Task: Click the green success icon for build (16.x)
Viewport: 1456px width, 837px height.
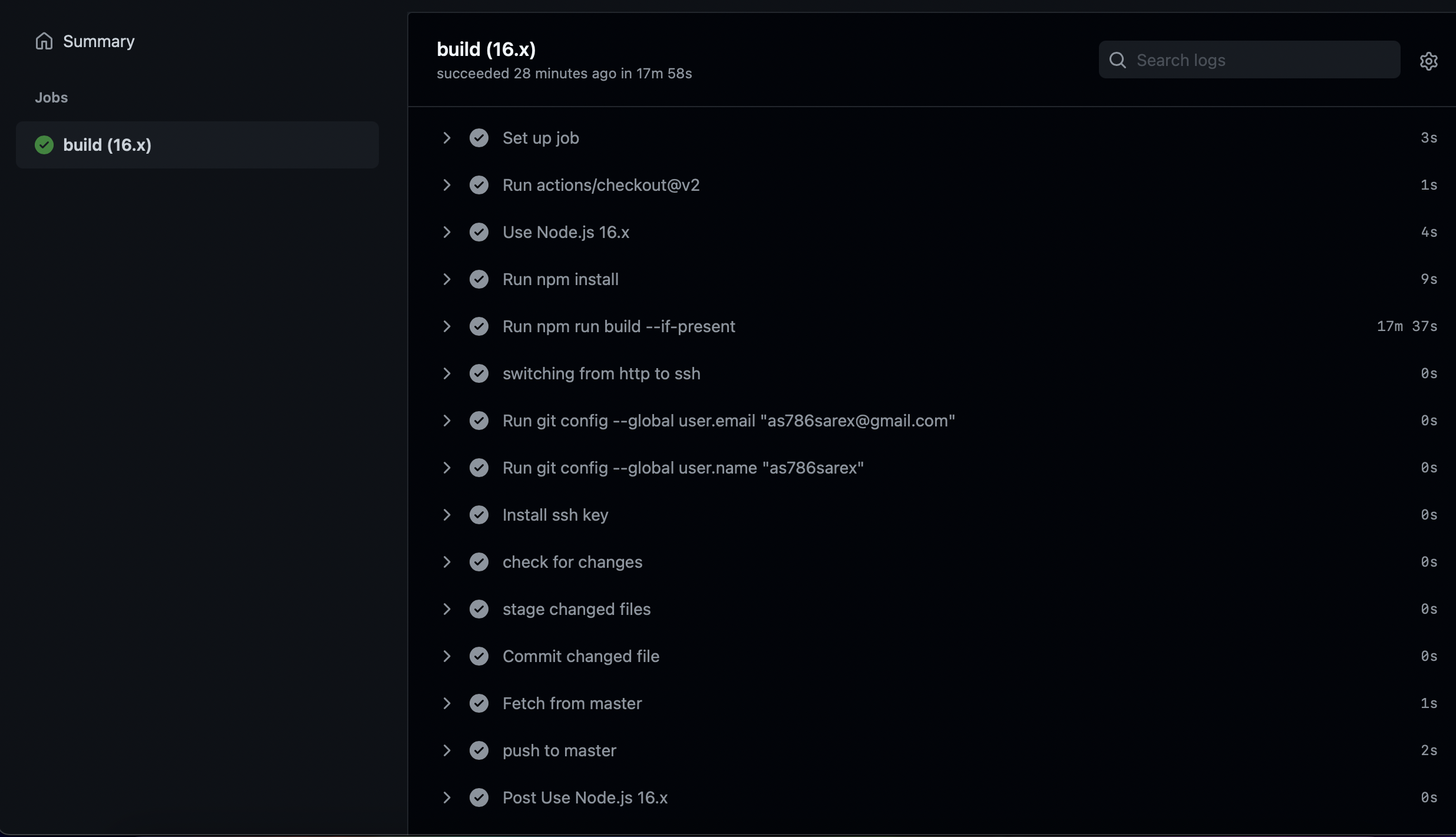Action: (44, 145)
